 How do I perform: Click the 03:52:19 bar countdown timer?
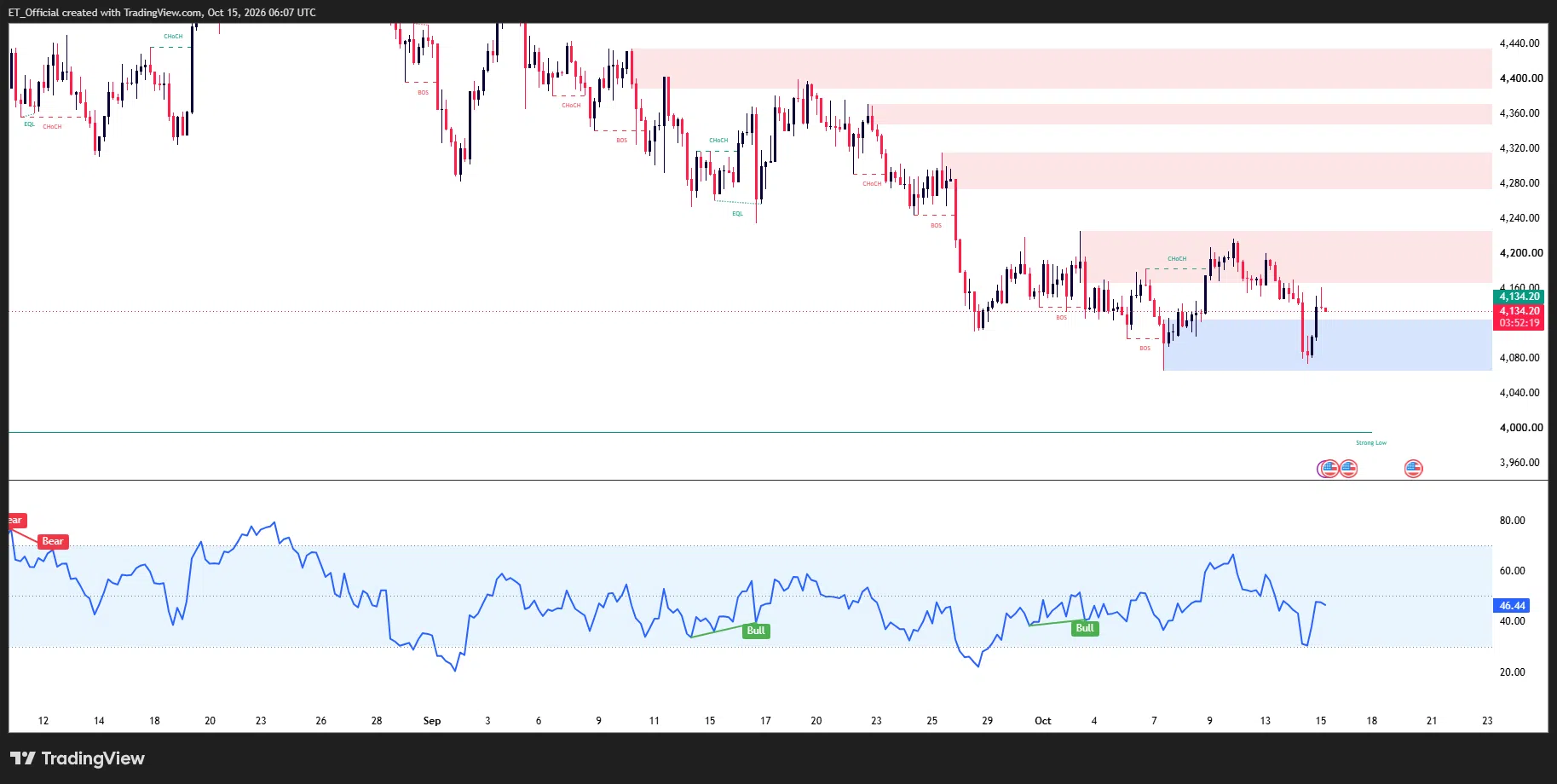[1519, 323]
